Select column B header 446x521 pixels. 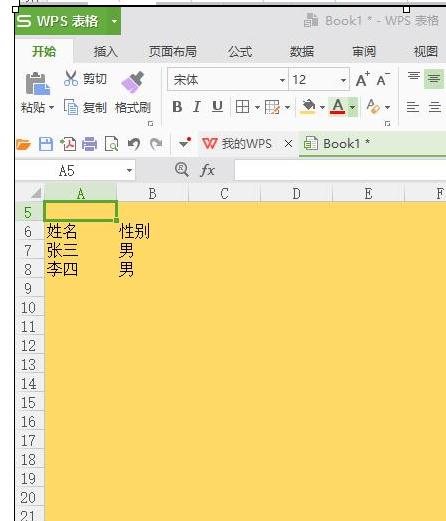pos(152,193)
